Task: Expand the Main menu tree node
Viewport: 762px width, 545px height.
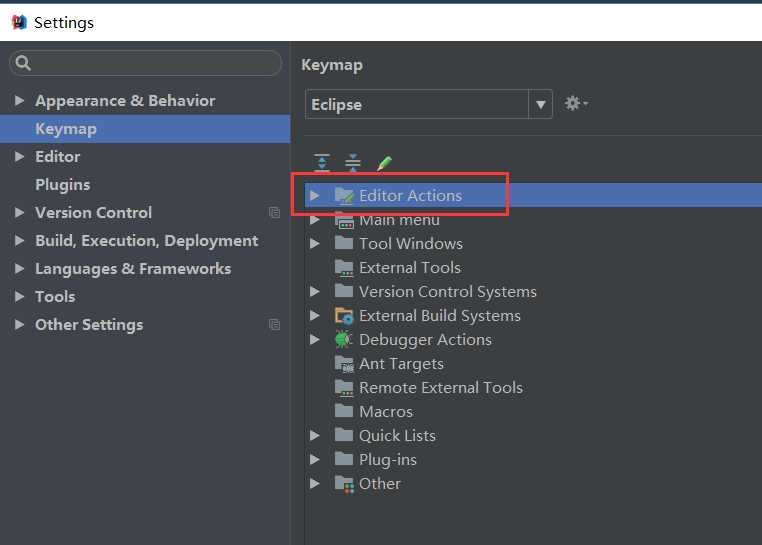Action: point(314,220)
